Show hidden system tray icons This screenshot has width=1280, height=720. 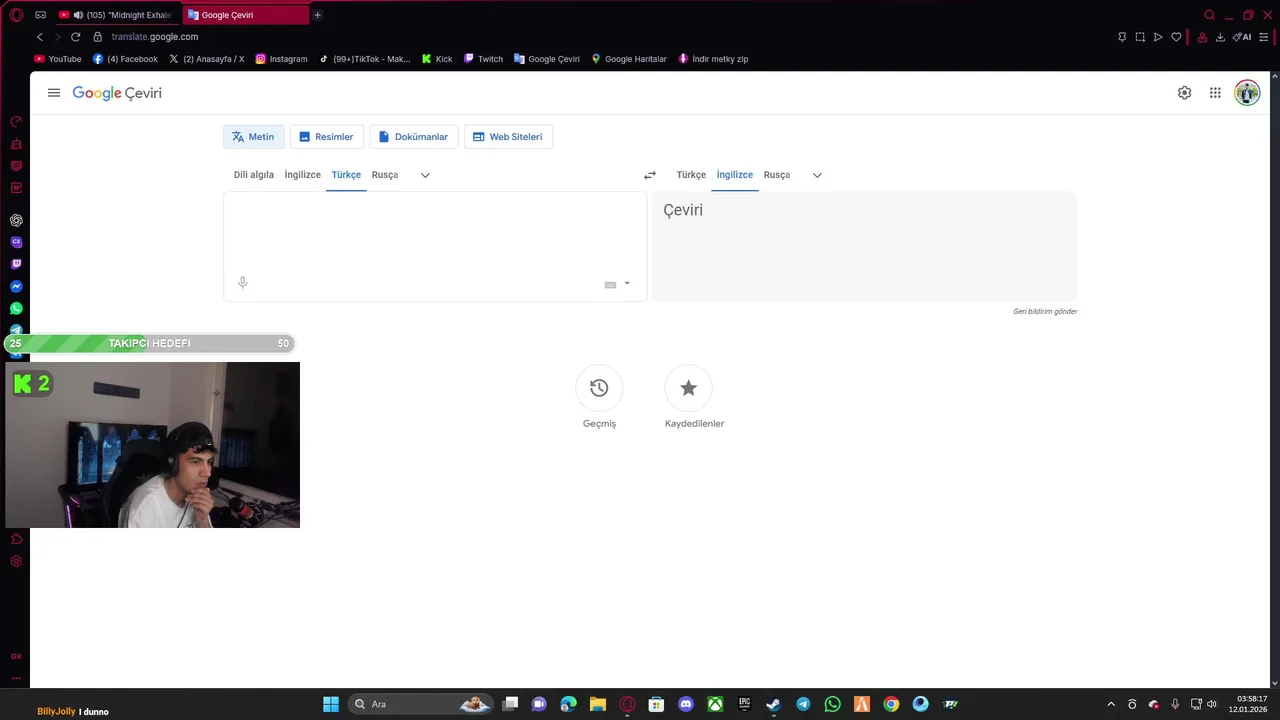click(x=1110, y=704)
